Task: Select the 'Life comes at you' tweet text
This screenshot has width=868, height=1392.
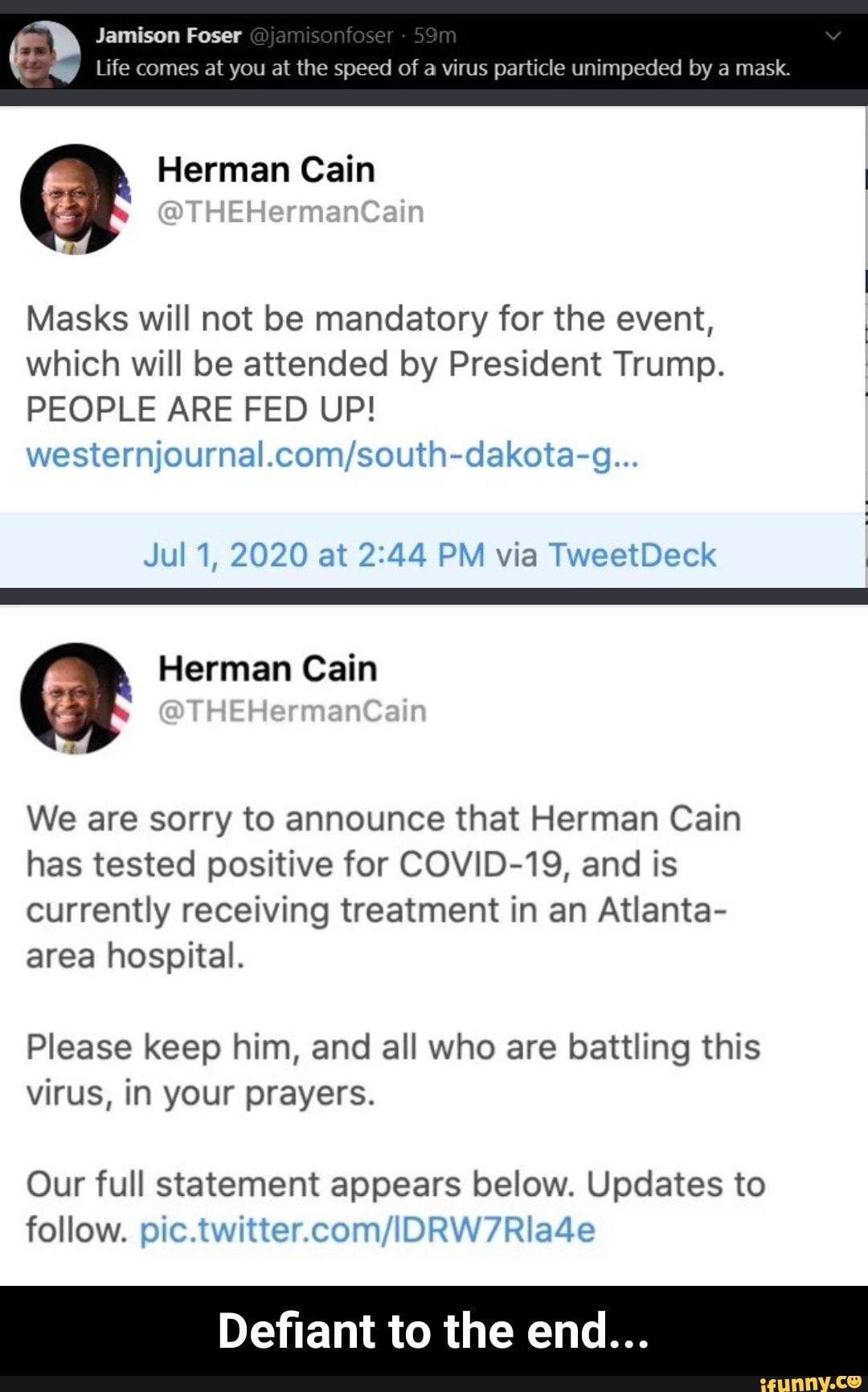Action: click(443, 68)
